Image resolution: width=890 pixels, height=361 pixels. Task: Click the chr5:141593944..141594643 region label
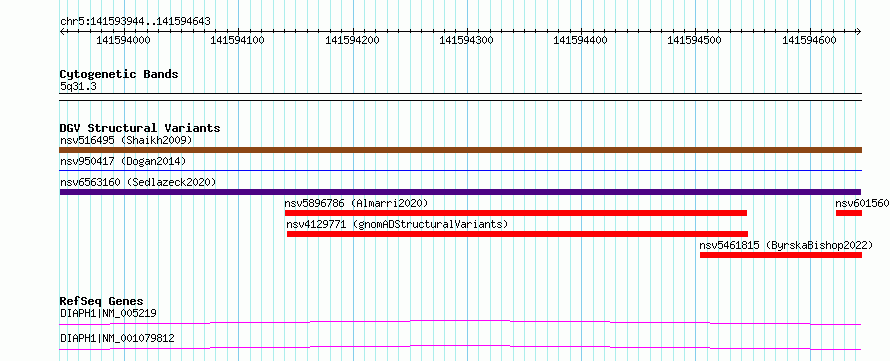coord(135,22)
